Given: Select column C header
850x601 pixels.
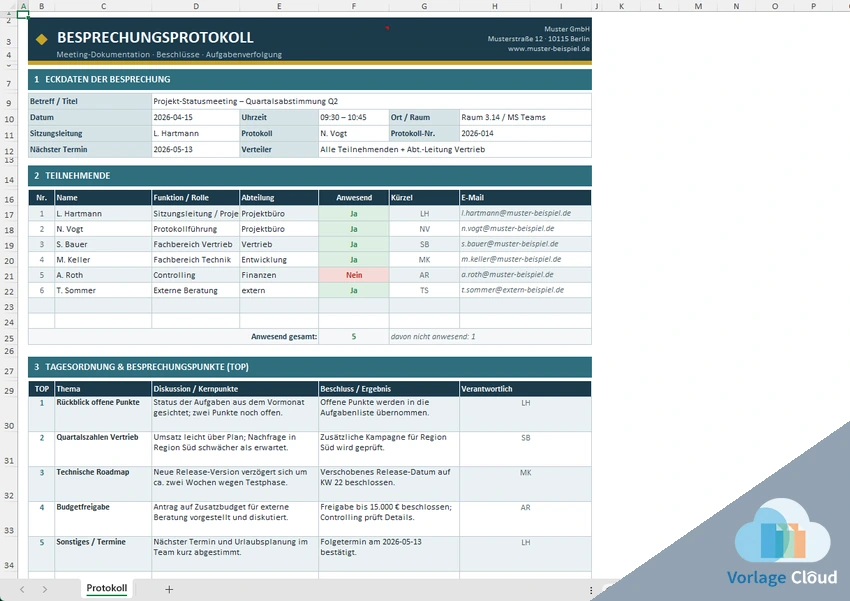Looking at the screenshot, I should coord(103,6).
